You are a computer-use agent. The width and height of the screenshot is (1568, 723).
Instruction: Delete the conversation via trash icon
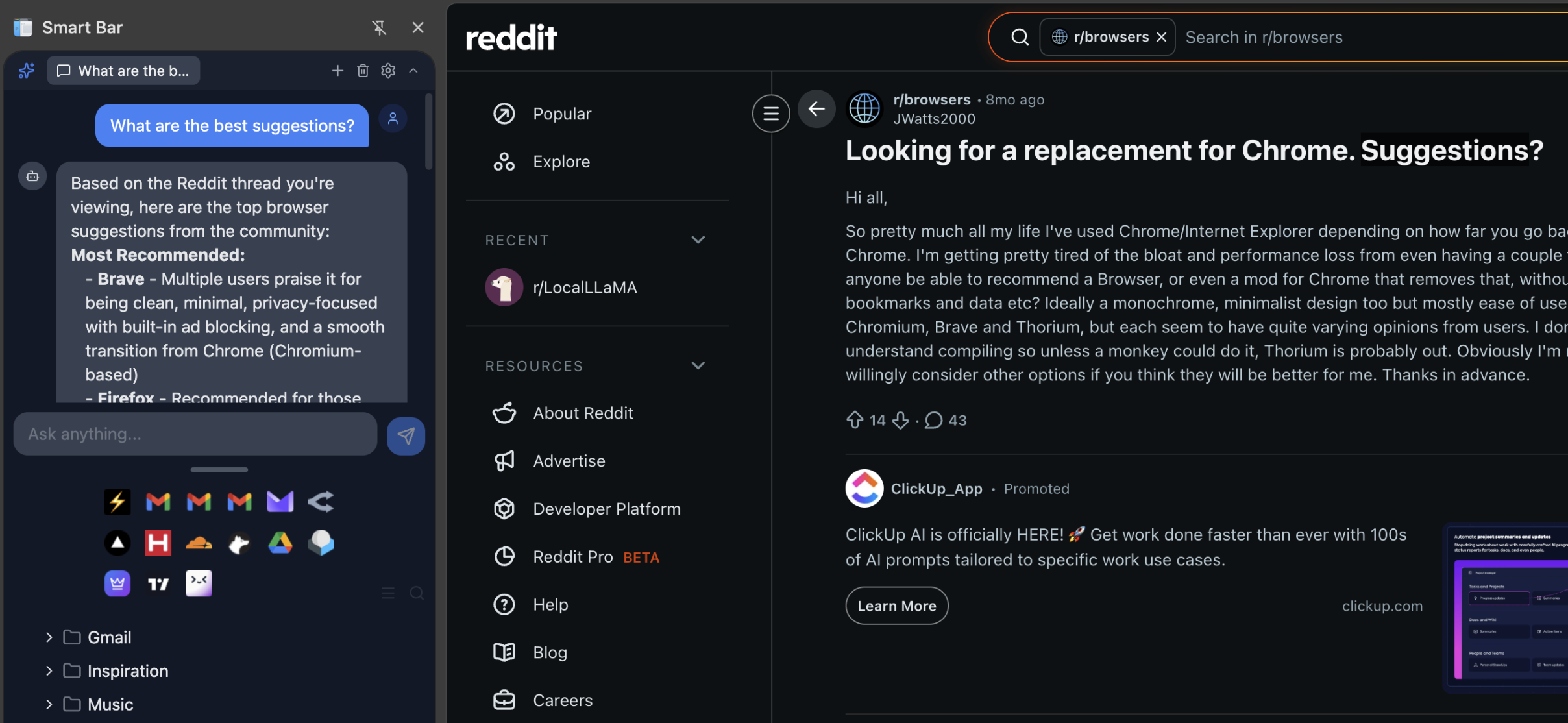tap(363, 70)
